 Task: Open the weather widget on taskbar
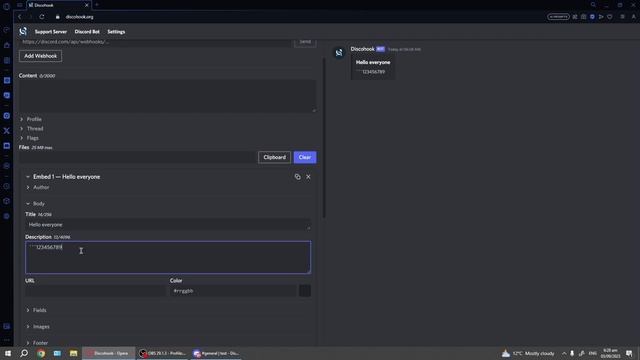pyautogui.click(x=528, y=353)
